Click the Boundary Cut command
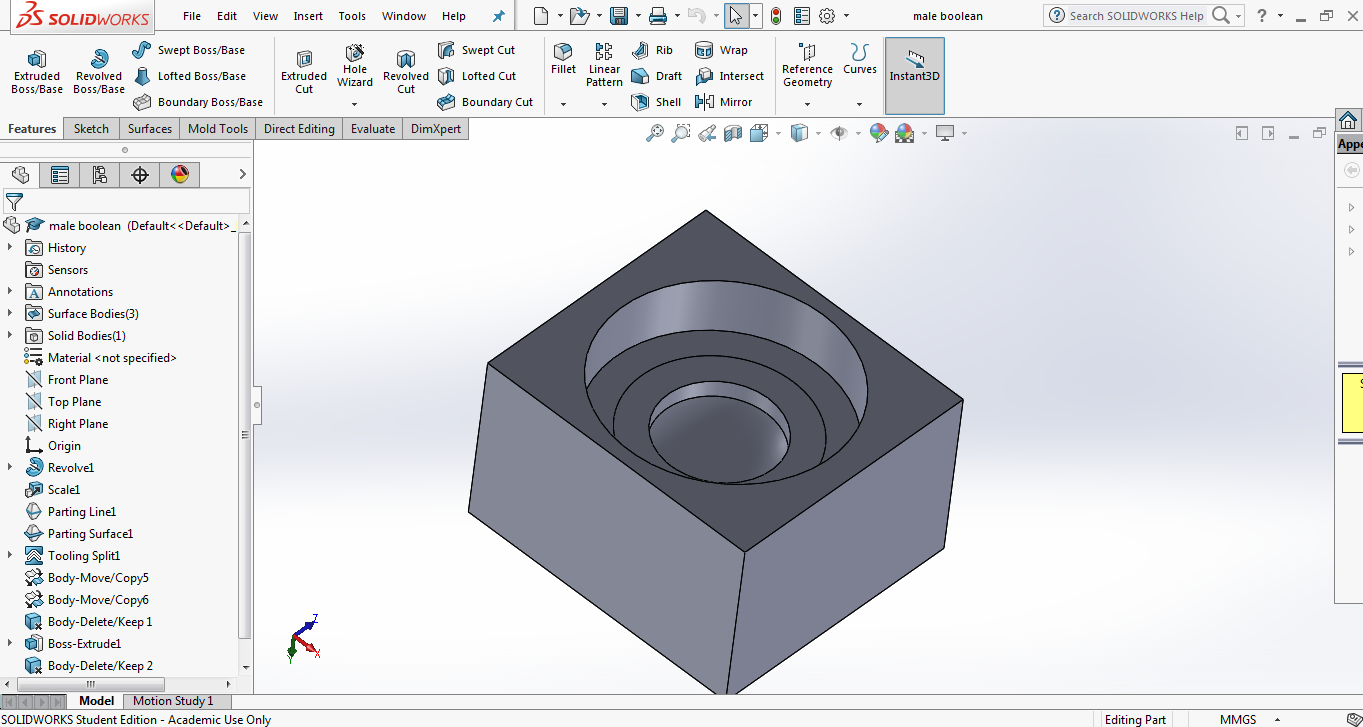The image size is (1363, 727). (x=485, y=102)
